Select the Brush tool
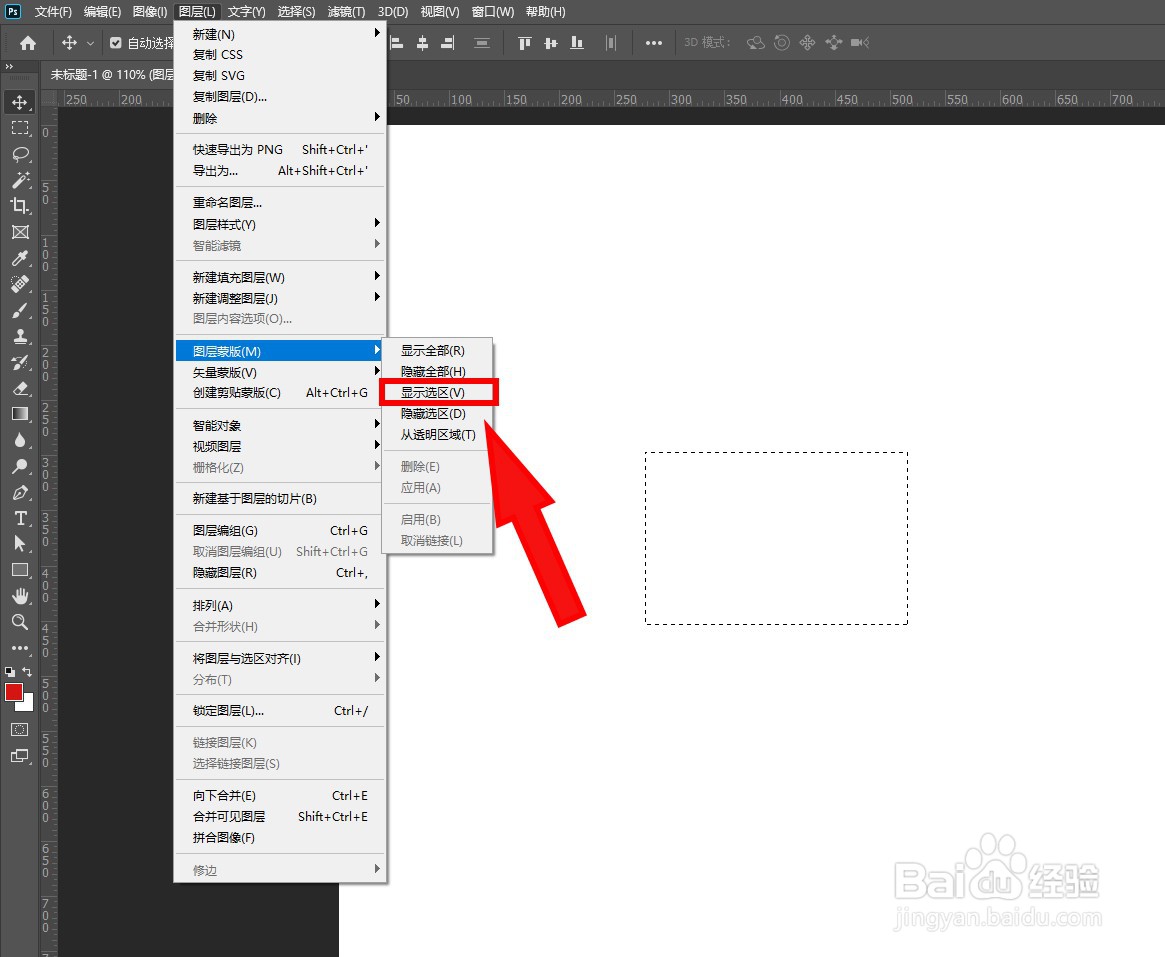This screenshot has height=957, width=1165. click(20, 310)
